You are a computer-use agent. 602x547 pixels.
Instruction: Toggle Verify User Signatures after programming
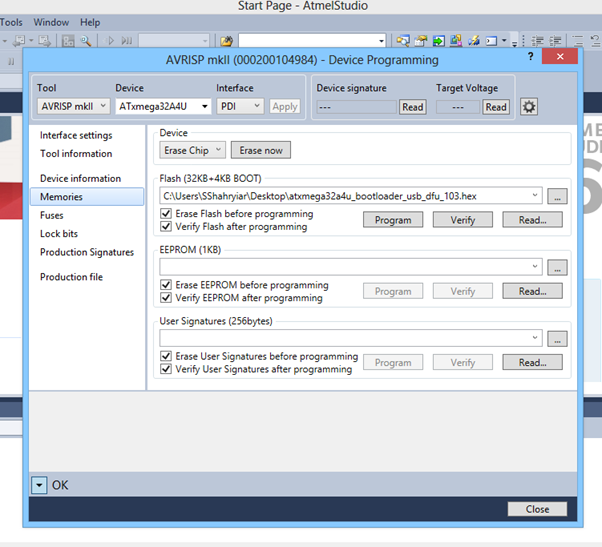166,369
